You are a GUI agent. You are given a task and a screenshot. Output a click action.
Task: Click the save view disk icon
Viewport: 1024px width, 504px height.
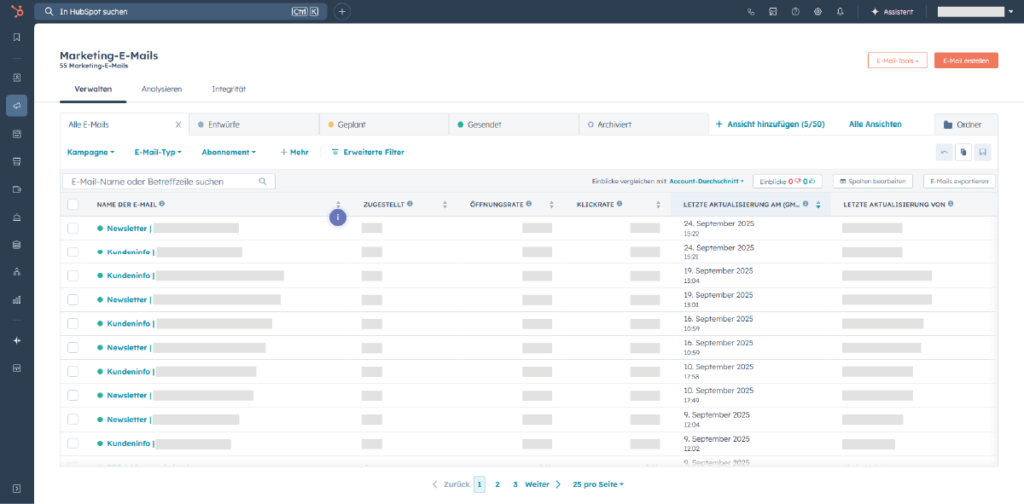coord(983,152)
